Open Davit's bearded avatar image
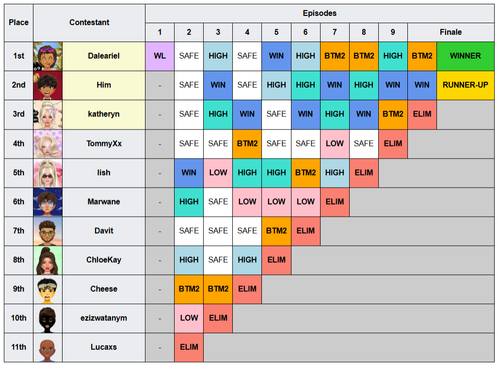Viewport: 500px width, 367px height. [48, 231]
